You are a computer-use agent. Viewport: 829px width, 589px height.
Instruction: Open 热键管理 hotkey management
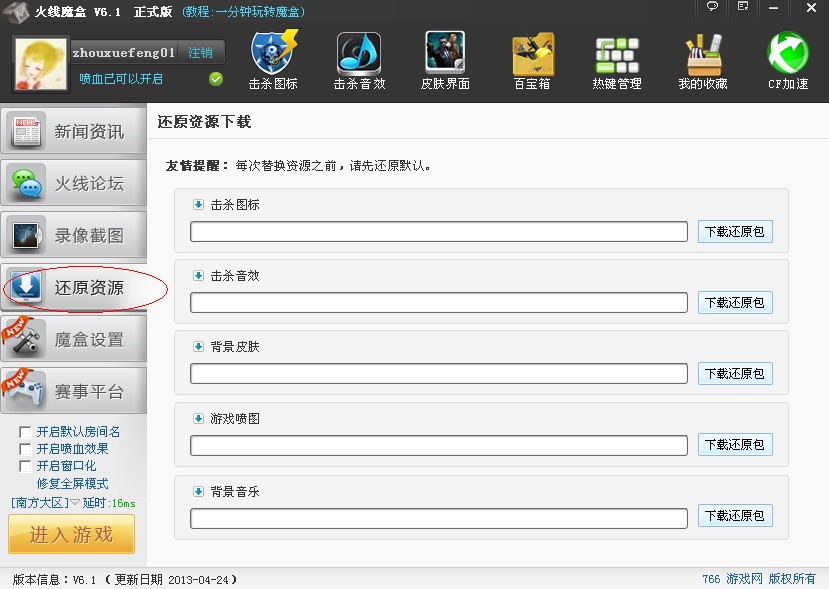(x=617, y=63)
